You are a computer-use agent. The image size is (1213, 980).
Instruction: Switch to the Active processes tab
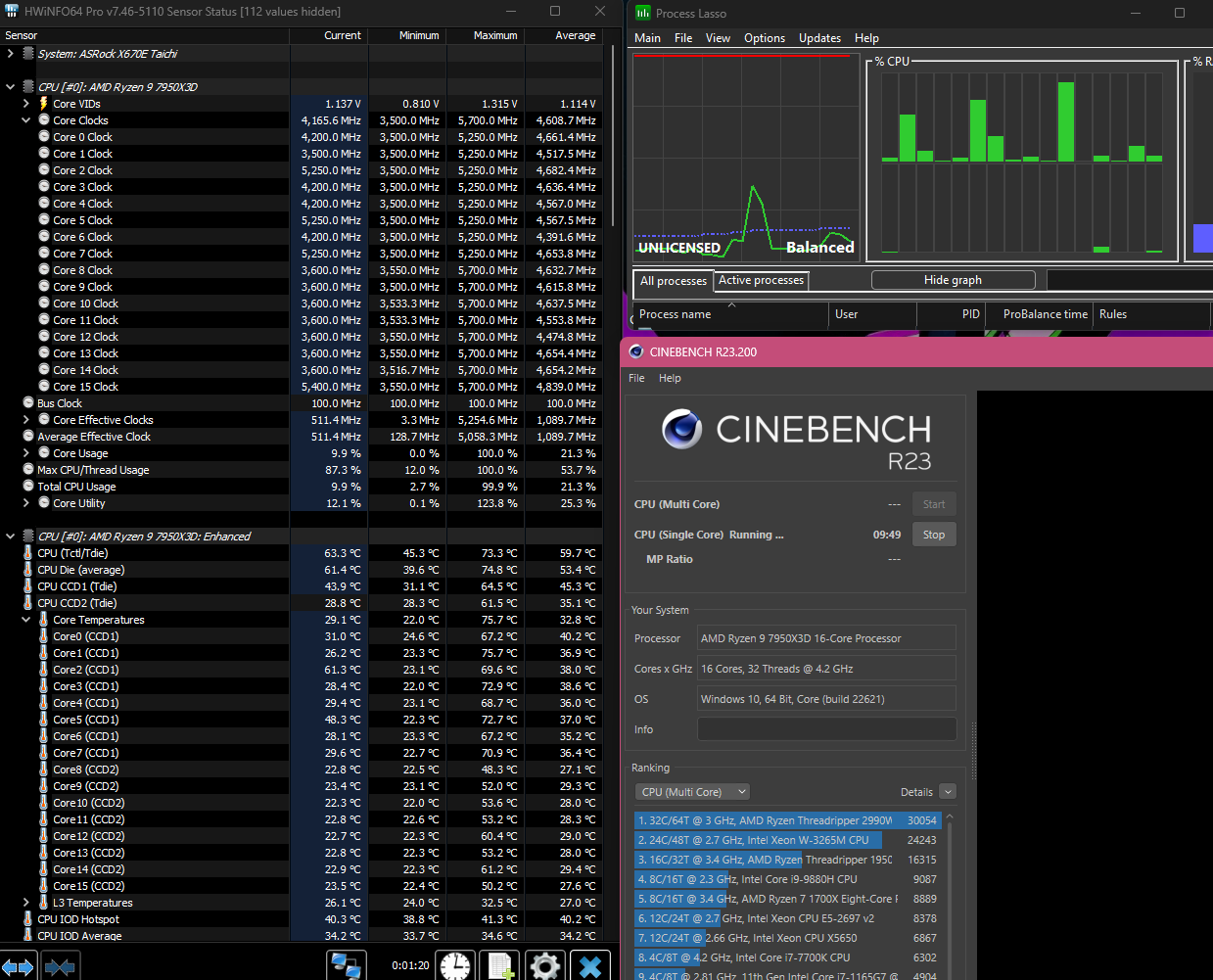[x=762, y=280]
